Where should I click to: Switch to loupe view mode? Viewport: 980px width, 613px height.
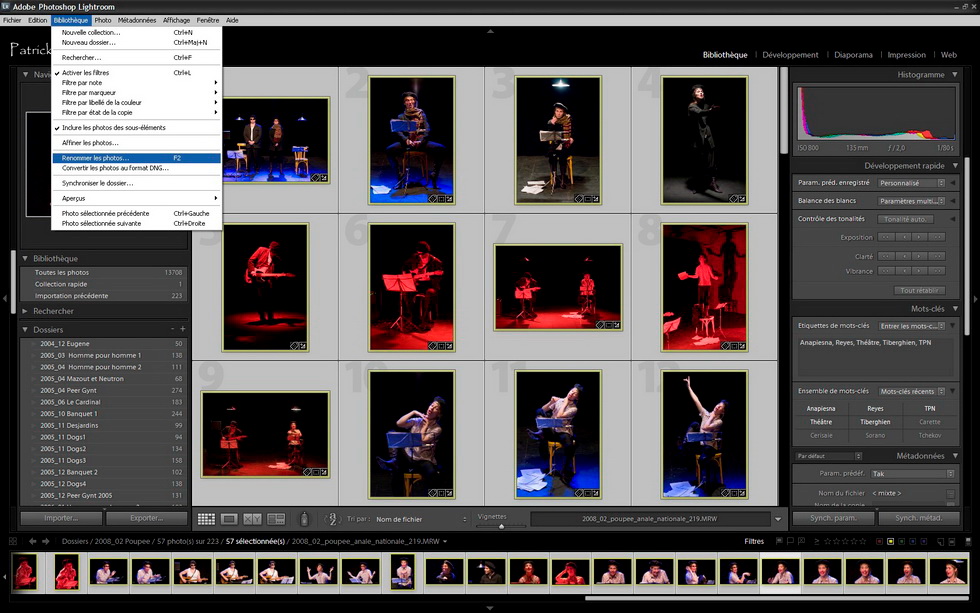coord(229,519)
